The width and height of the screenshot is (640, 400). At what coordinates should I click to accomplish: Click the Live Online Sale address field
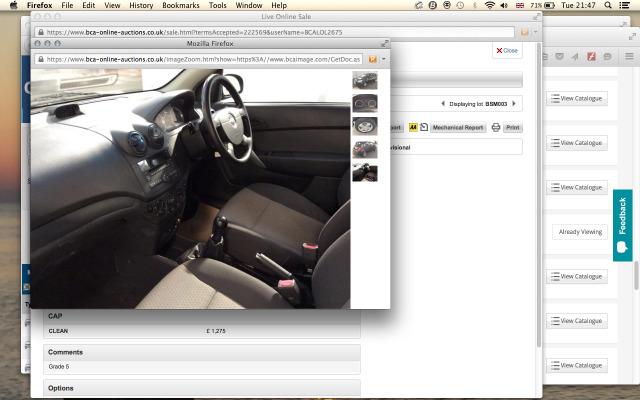coord(276,32)
